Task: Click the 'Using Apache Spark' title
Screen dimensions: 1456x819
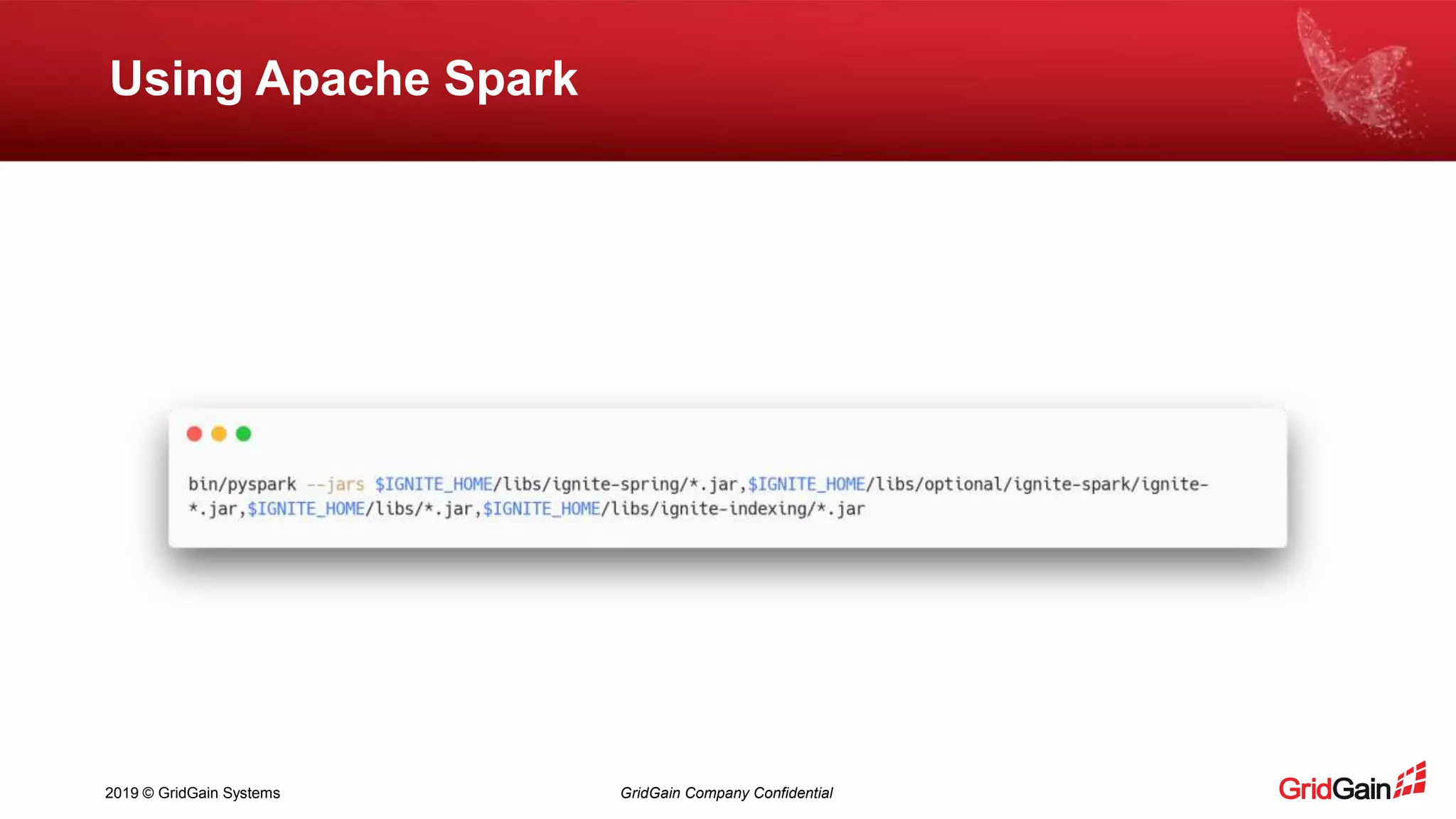Action: [x=343, y=78]
